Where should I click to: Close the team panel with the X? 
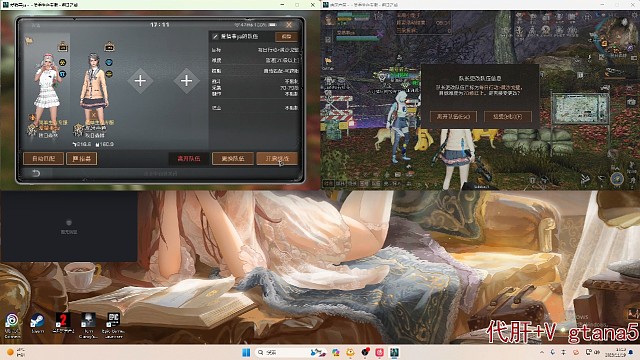click(x=289, y=25)
